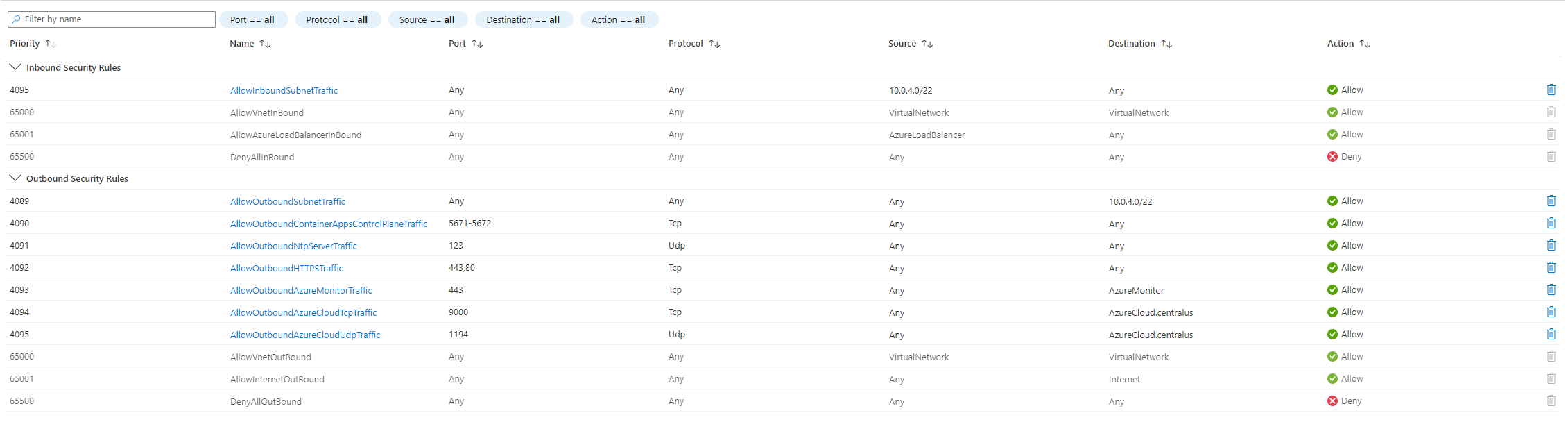The image size is (1568, 429).
Task: Delete the AllowInternetOutBound rule
Action: coord(1551,378)
